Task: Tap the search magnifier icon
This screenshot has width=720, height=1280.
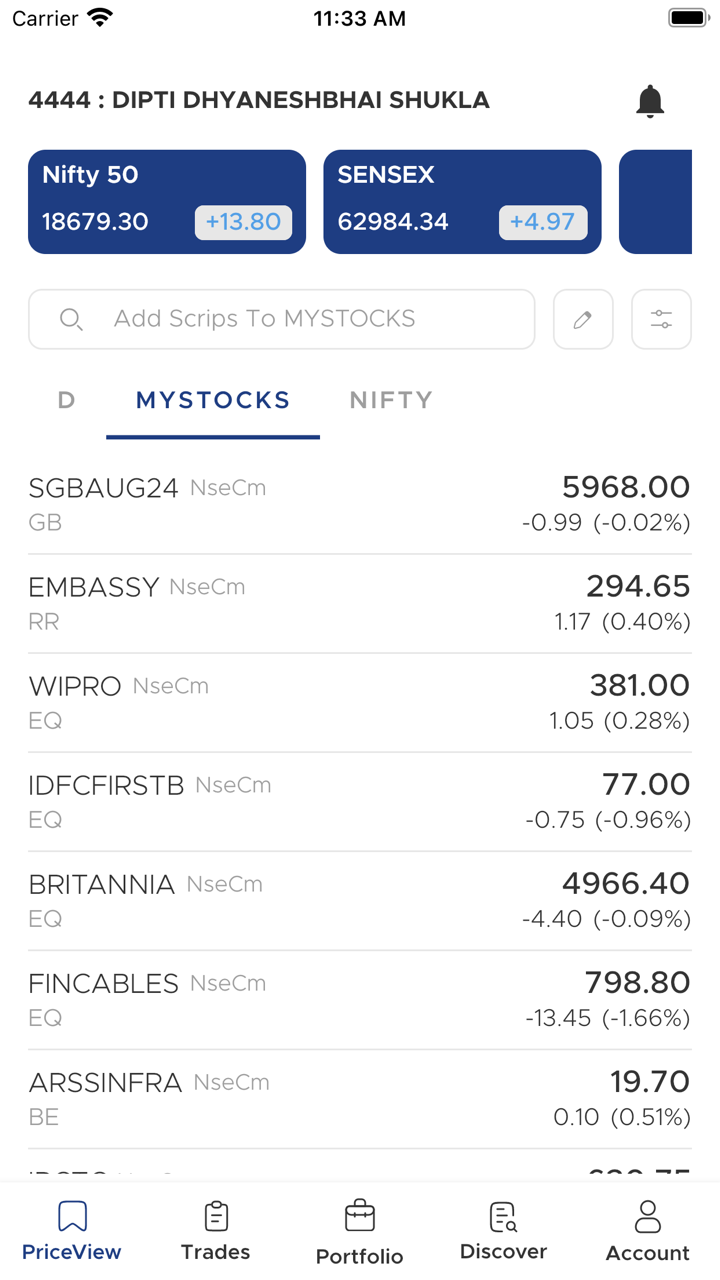Action: click(71, 320)
